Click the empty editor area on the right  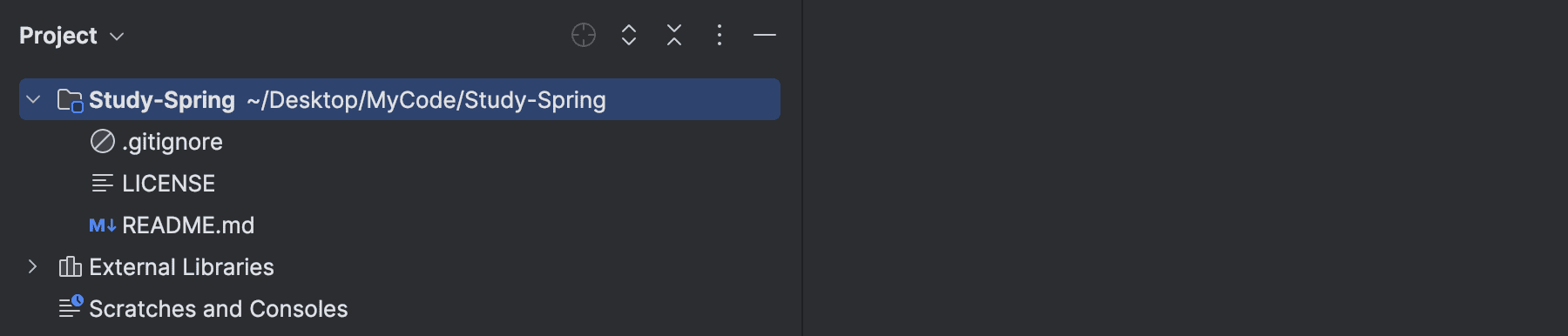click(x=1185, y=168)
